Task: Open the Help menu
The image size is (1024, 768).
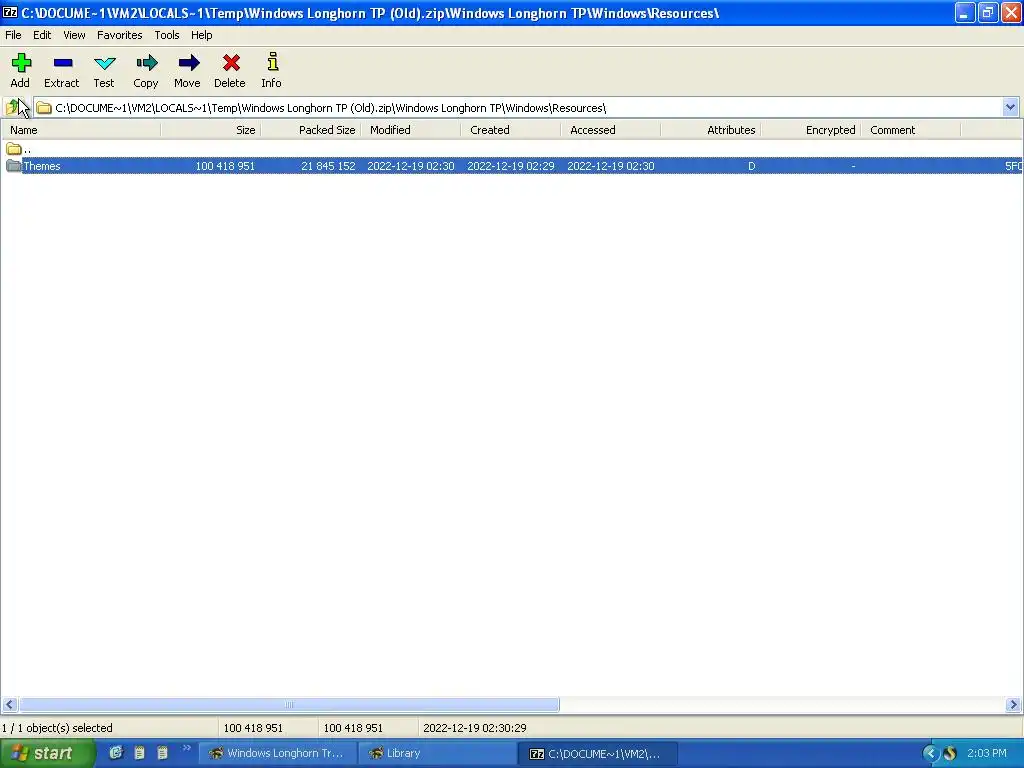Action: pos(201,35)
